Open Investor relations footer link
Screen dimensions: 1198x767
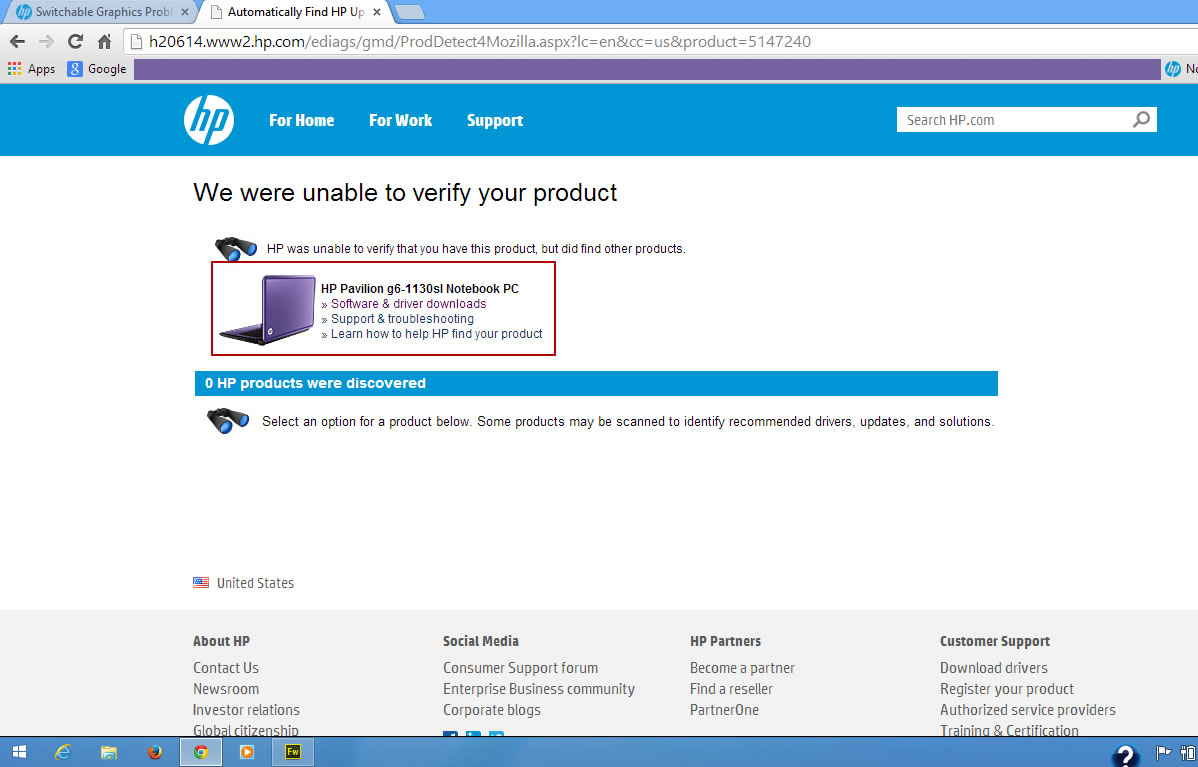click(246, 710)
